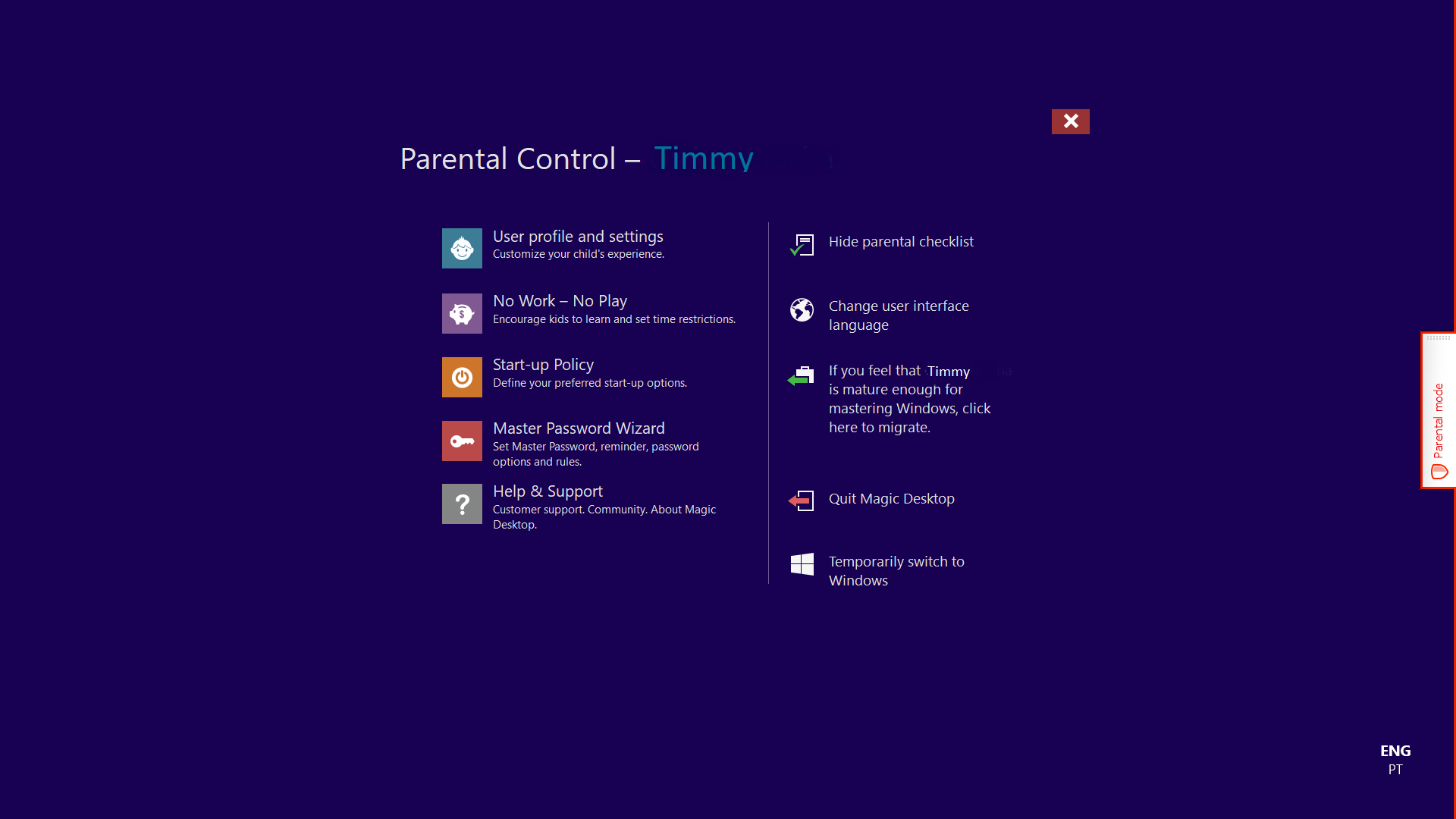Click the Quit Magic Desktop exit icon
Viewport: 1456px width, 819px height.
pos(802,500)
